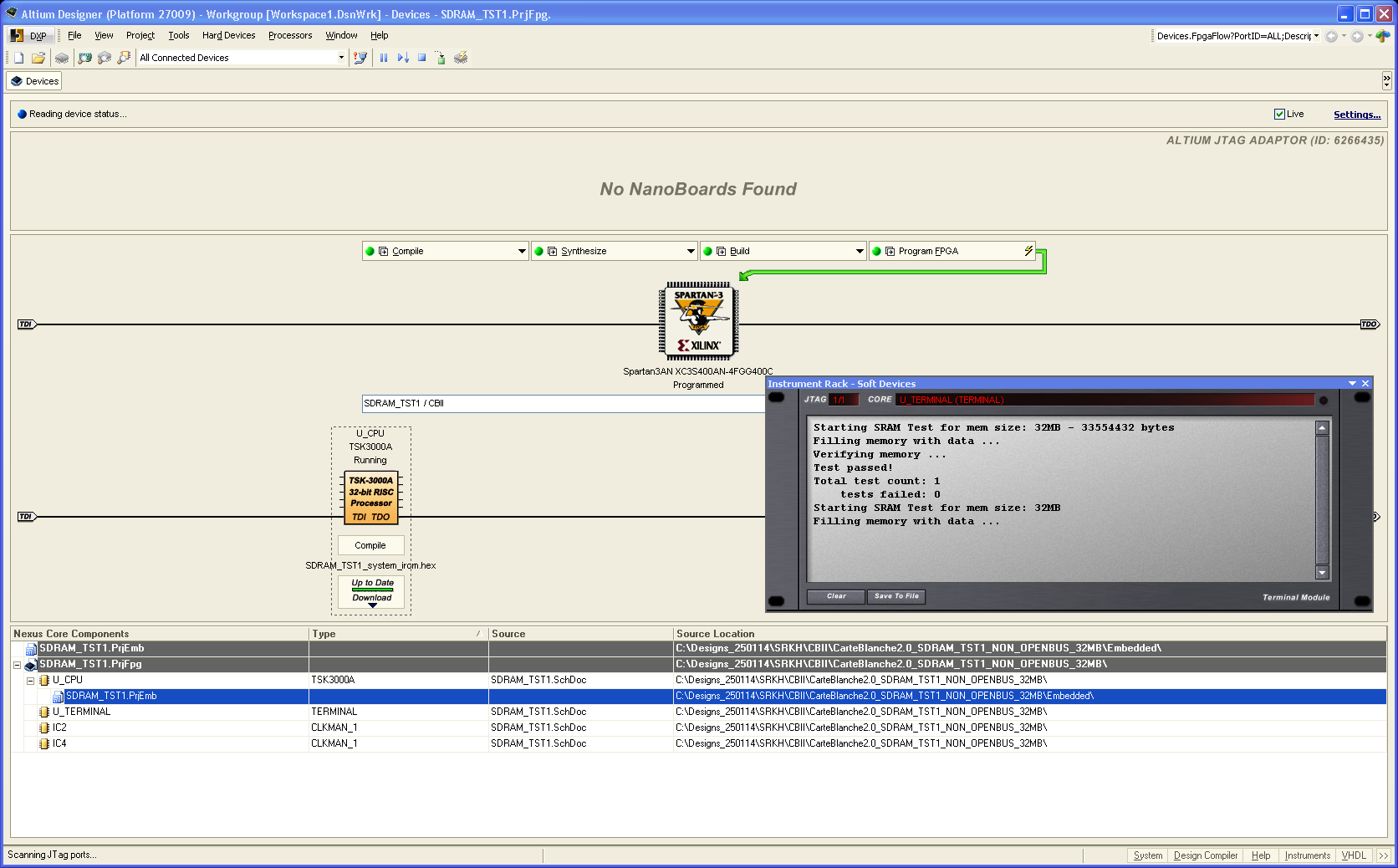This screenshot has height=868, width=1398.
Task: Pause the processor with the pause icon
Action: click(384, 58)
